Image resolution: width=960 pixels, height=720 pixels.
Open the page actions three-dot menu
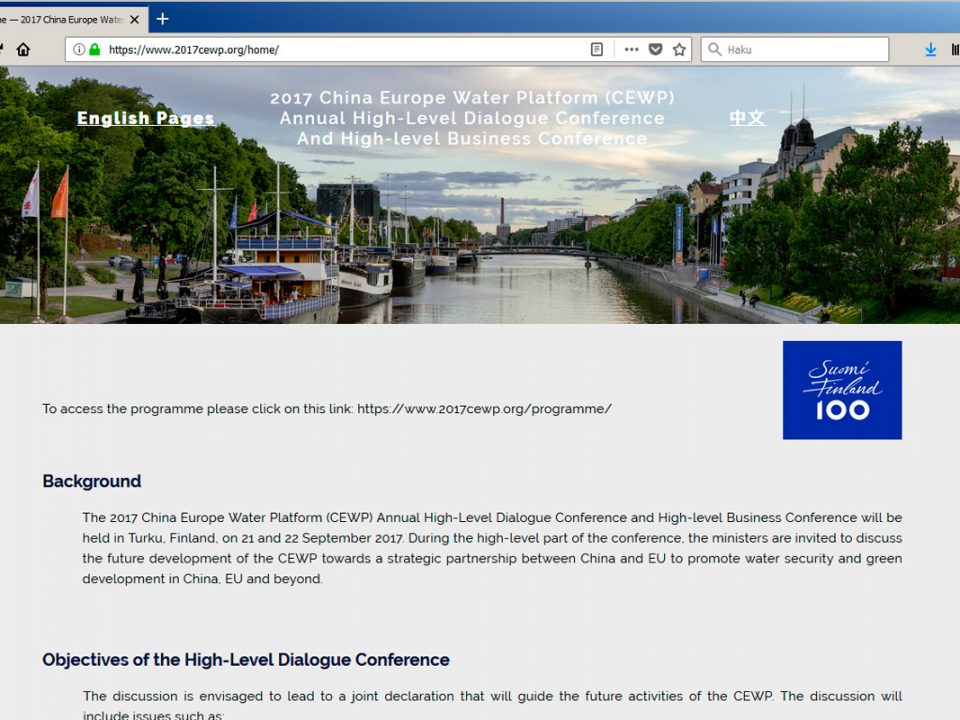point(631,50)
